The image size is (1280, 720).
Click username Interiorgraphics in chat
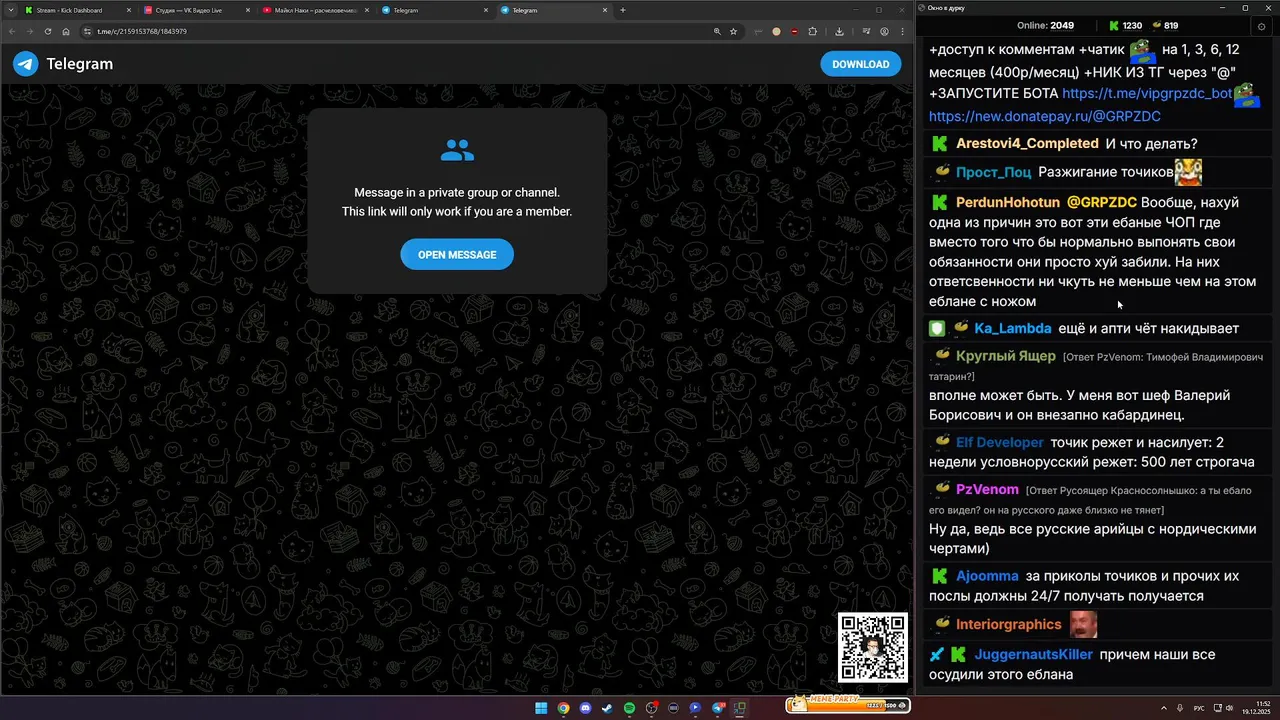point(1008,624)
